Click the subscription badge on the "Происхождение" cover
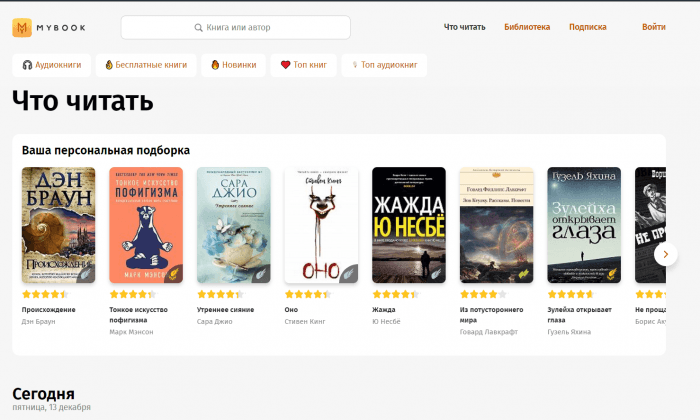This screenshot has width=700, height=420. pos(86,274)
